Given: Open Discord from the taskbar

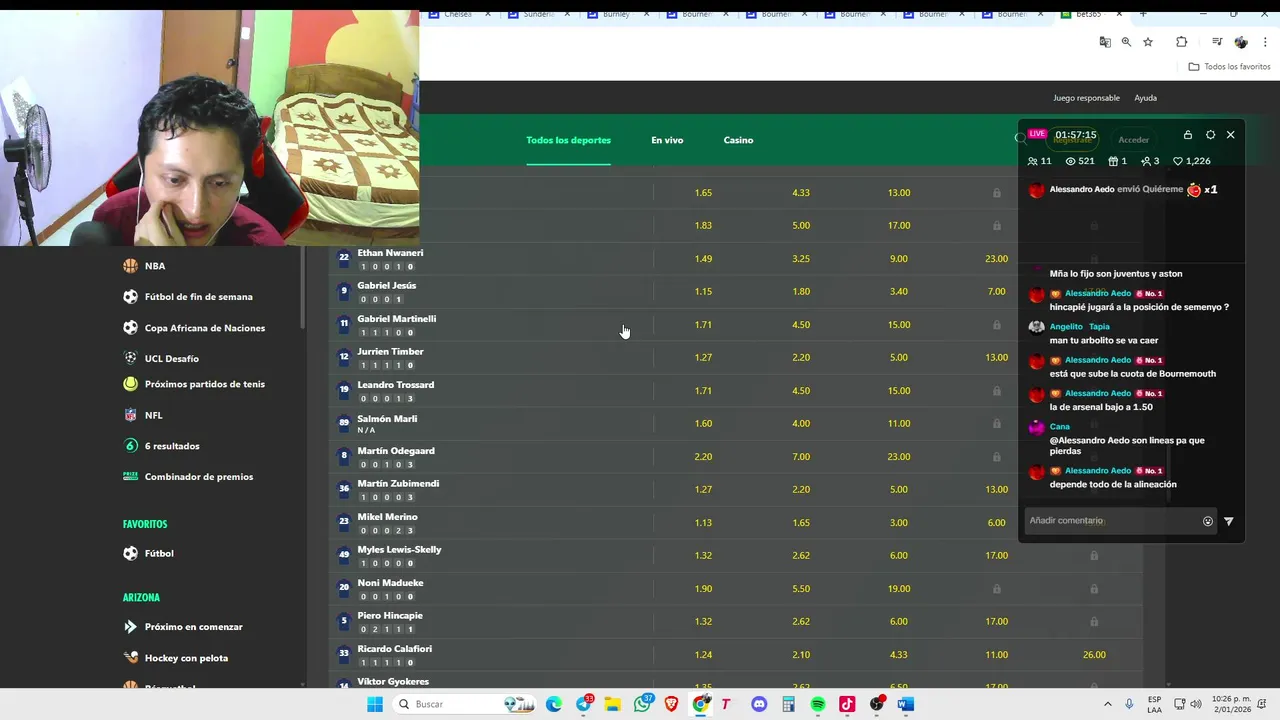Looking at the screenshot, I should tap(759, 704).
